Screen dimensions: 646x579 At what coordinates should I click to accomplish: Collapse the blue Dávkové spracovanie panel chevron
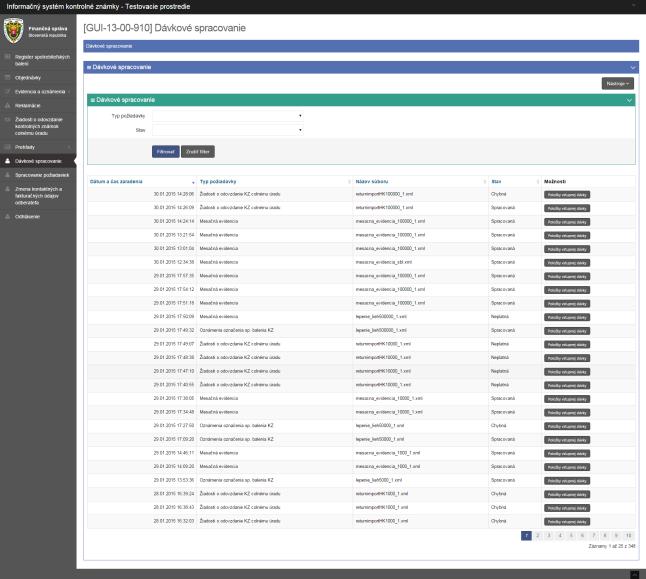click(x=632, y=67)
